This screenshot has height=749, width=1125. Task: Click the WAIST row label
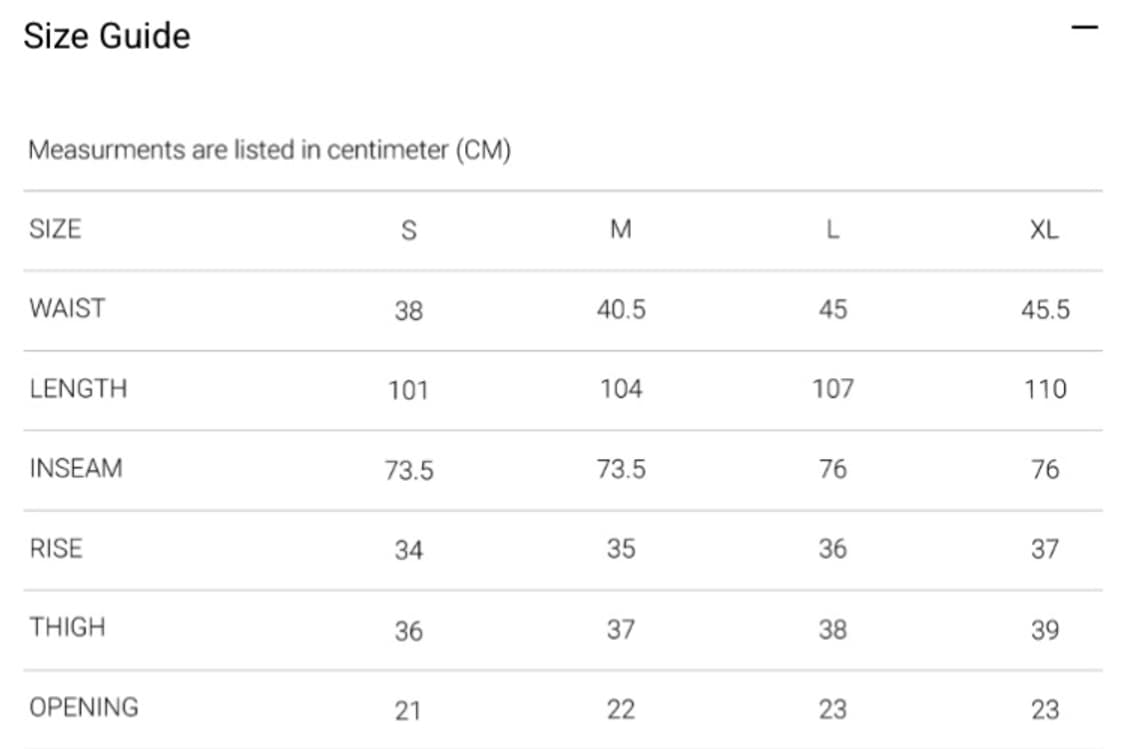click(67, 308)
